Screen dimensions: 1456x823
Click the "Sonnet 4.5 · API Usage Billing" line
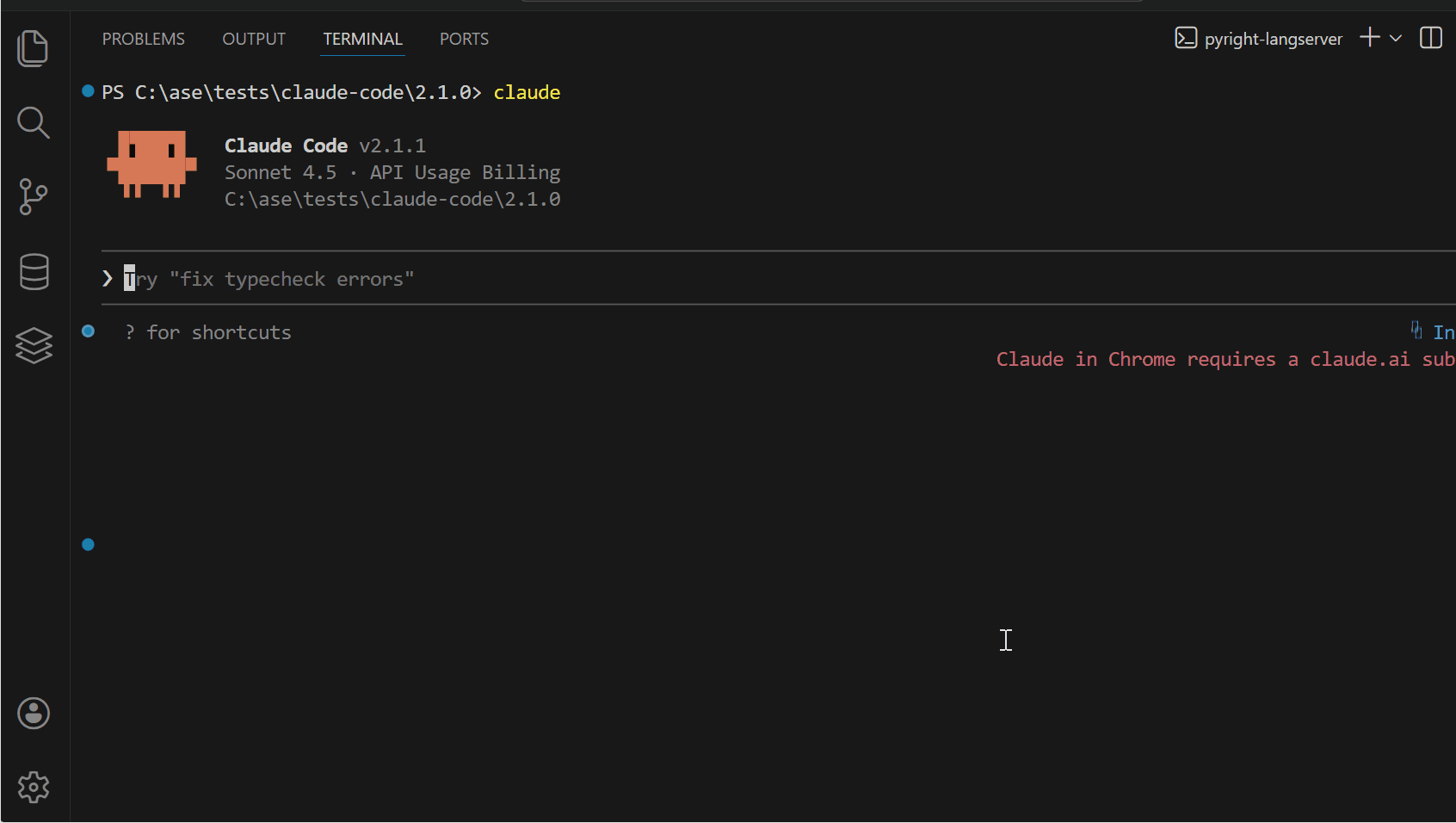tap(392, 172)
